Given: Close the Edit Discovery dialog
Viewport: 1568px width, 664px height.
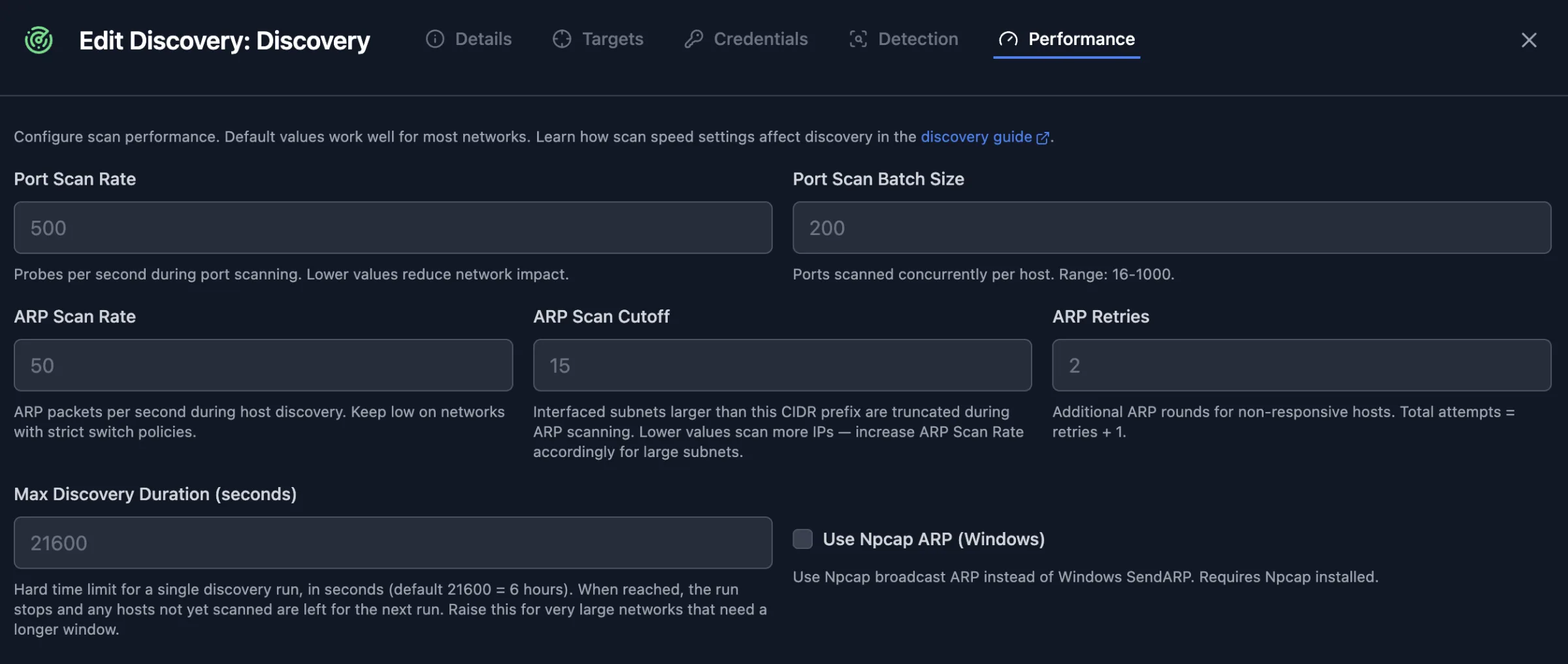Looking at the screenshot, I should coord(1529,40).
